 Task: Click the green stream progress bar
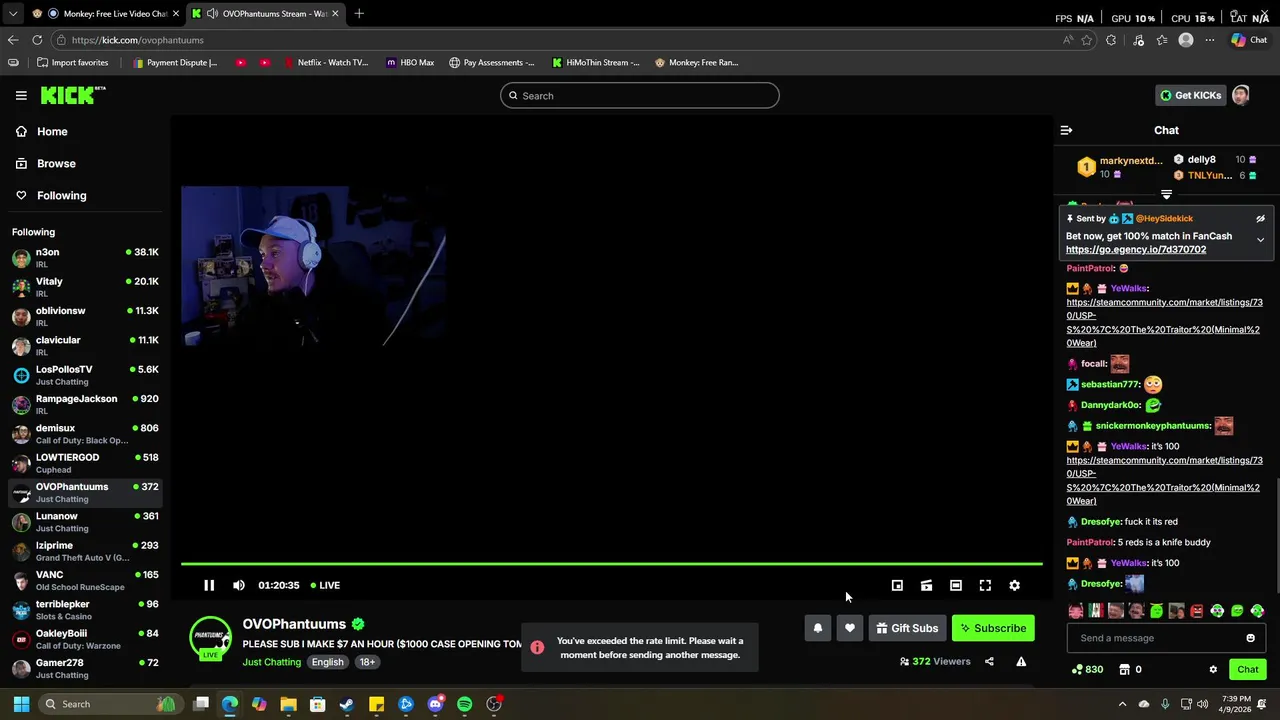(x=611, y=564)
